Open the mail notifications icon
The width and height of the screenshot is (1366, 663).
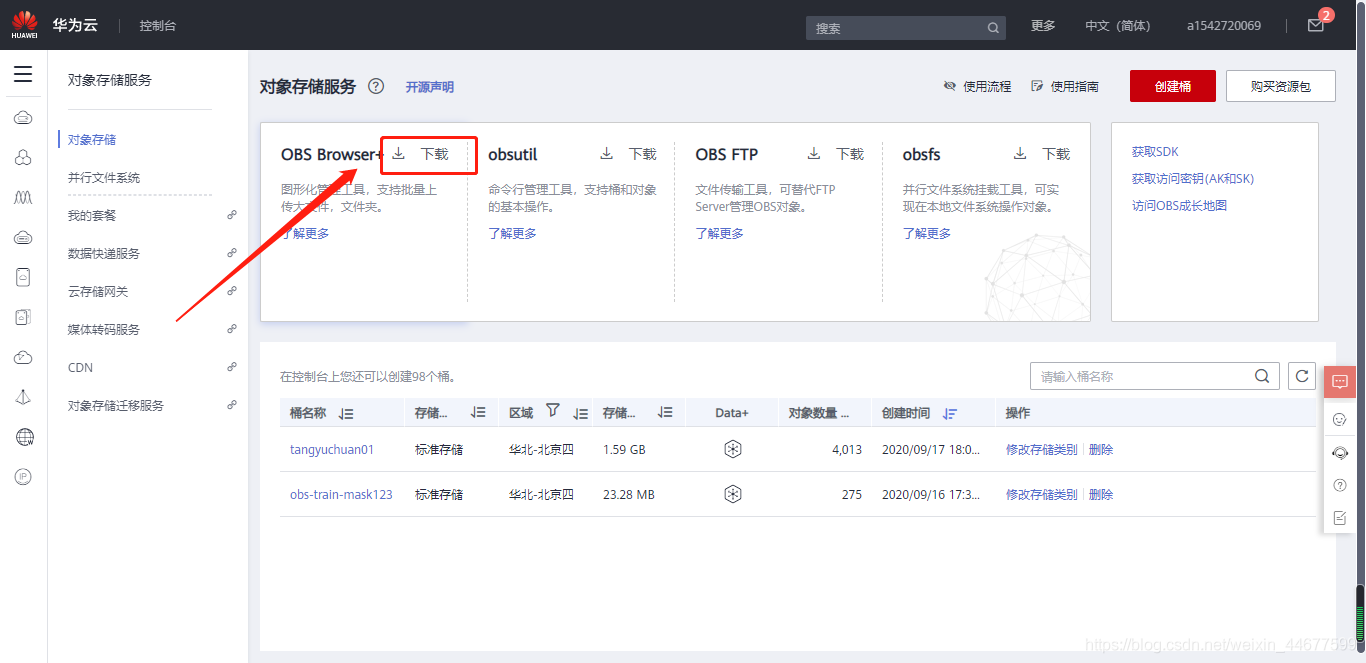coord(1316,26)
